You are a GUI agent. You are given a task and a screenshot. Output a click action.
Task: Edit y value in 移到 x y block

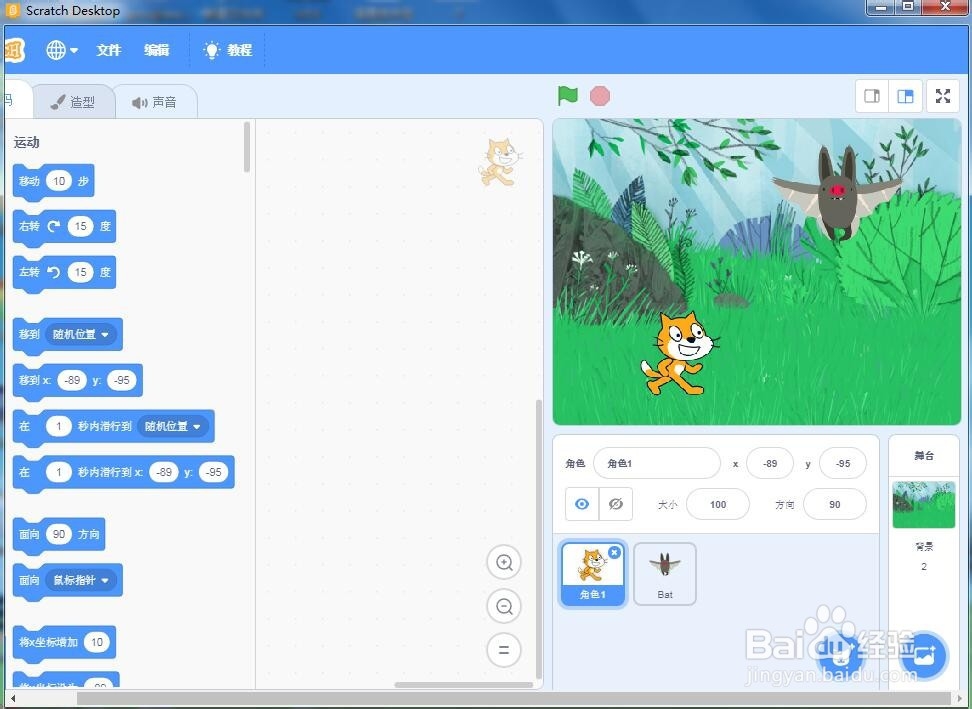(122, 380)
